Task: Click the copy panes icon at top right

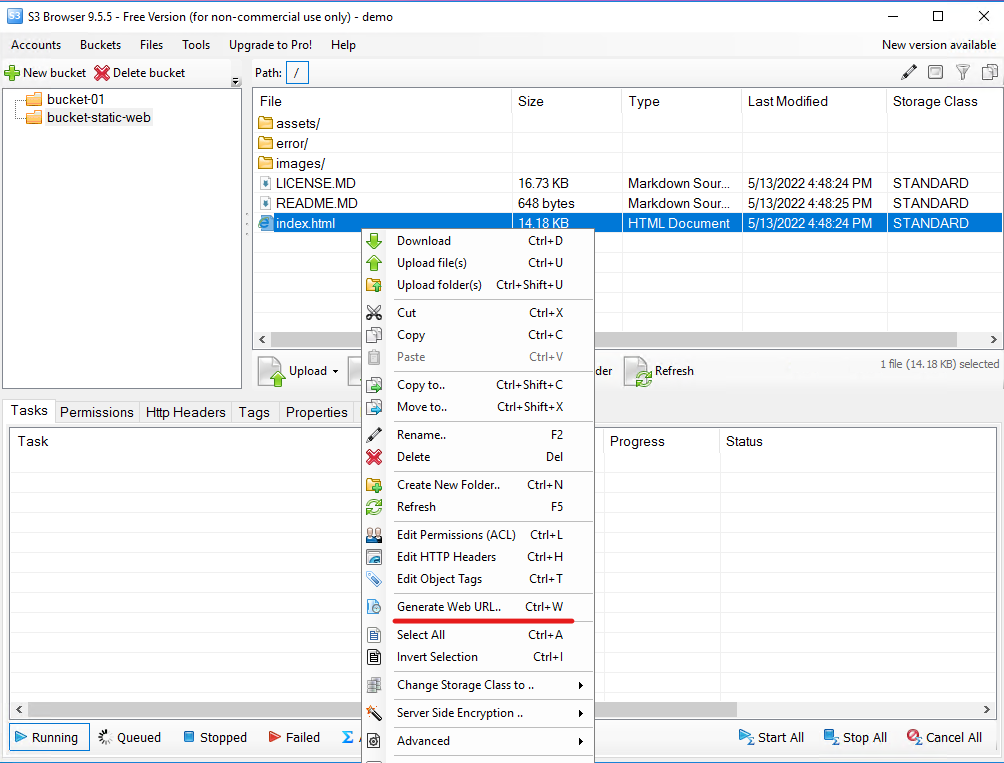Action: (x=989, y=72)
